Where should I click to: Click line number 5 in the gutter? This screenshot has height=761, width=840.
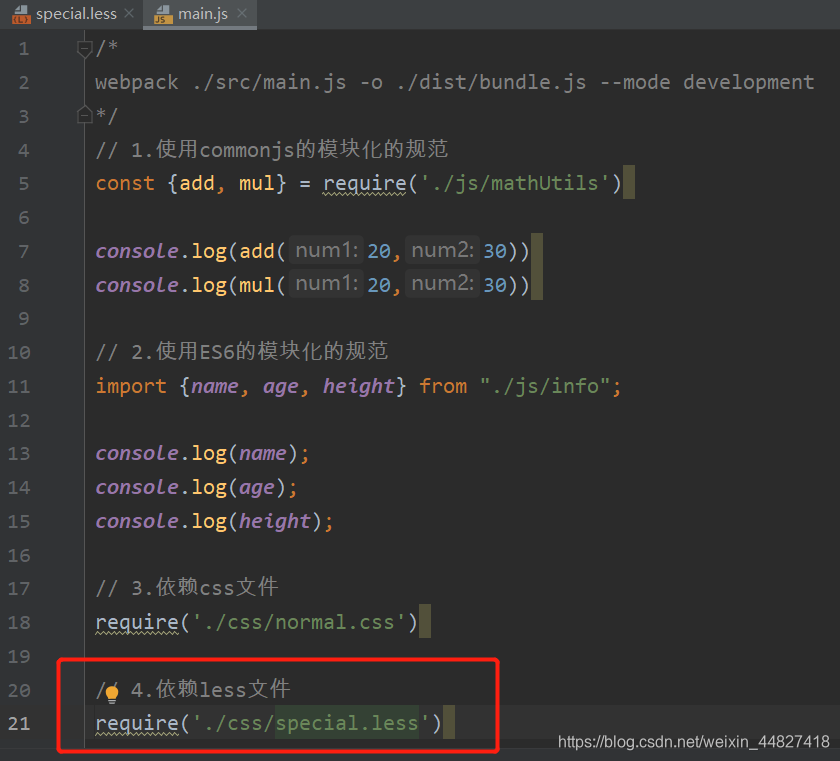click(24, 184)
